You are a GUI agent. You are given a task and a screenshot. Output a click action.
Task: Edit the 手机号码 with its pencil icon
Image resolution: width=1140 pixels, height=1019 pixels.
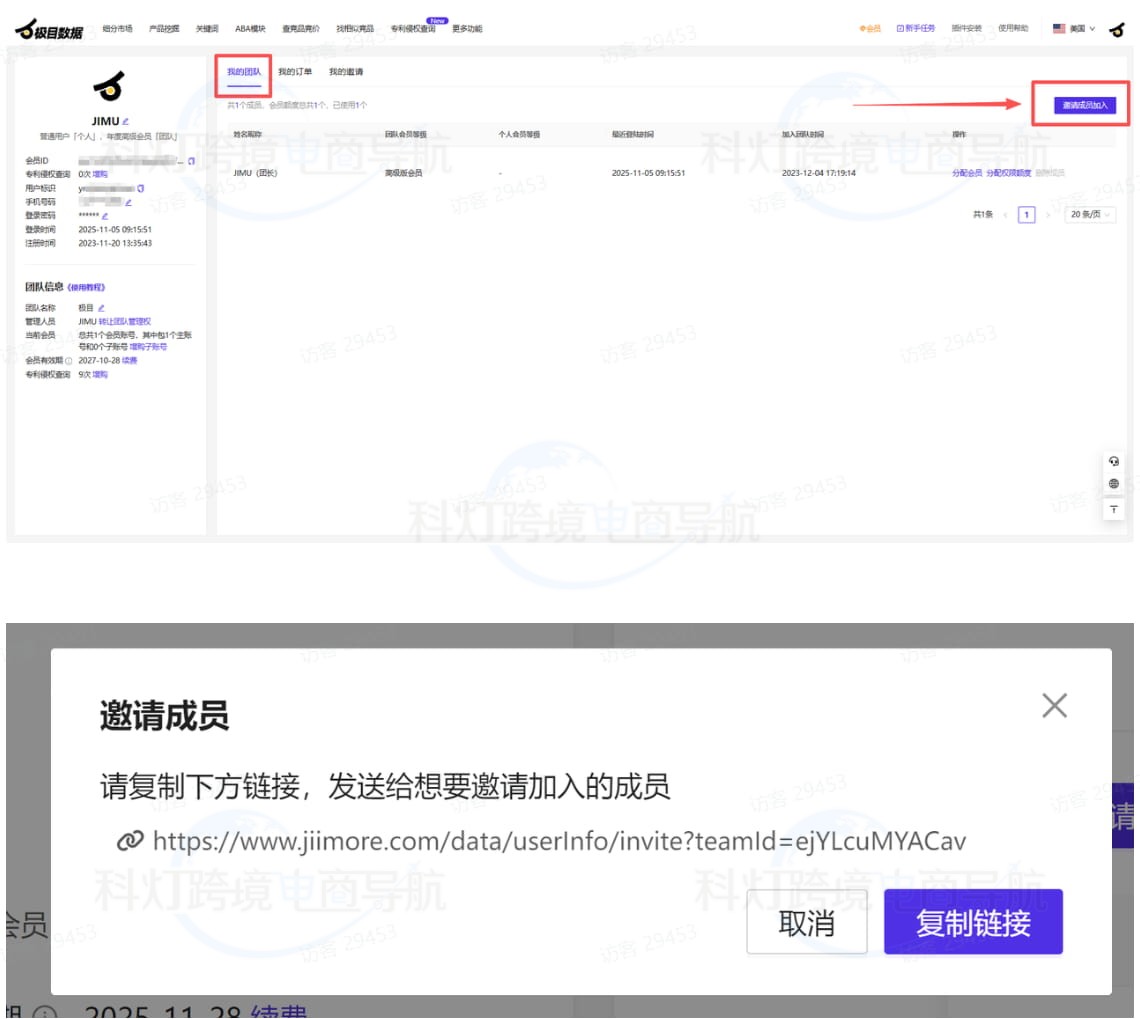(127, 203)
